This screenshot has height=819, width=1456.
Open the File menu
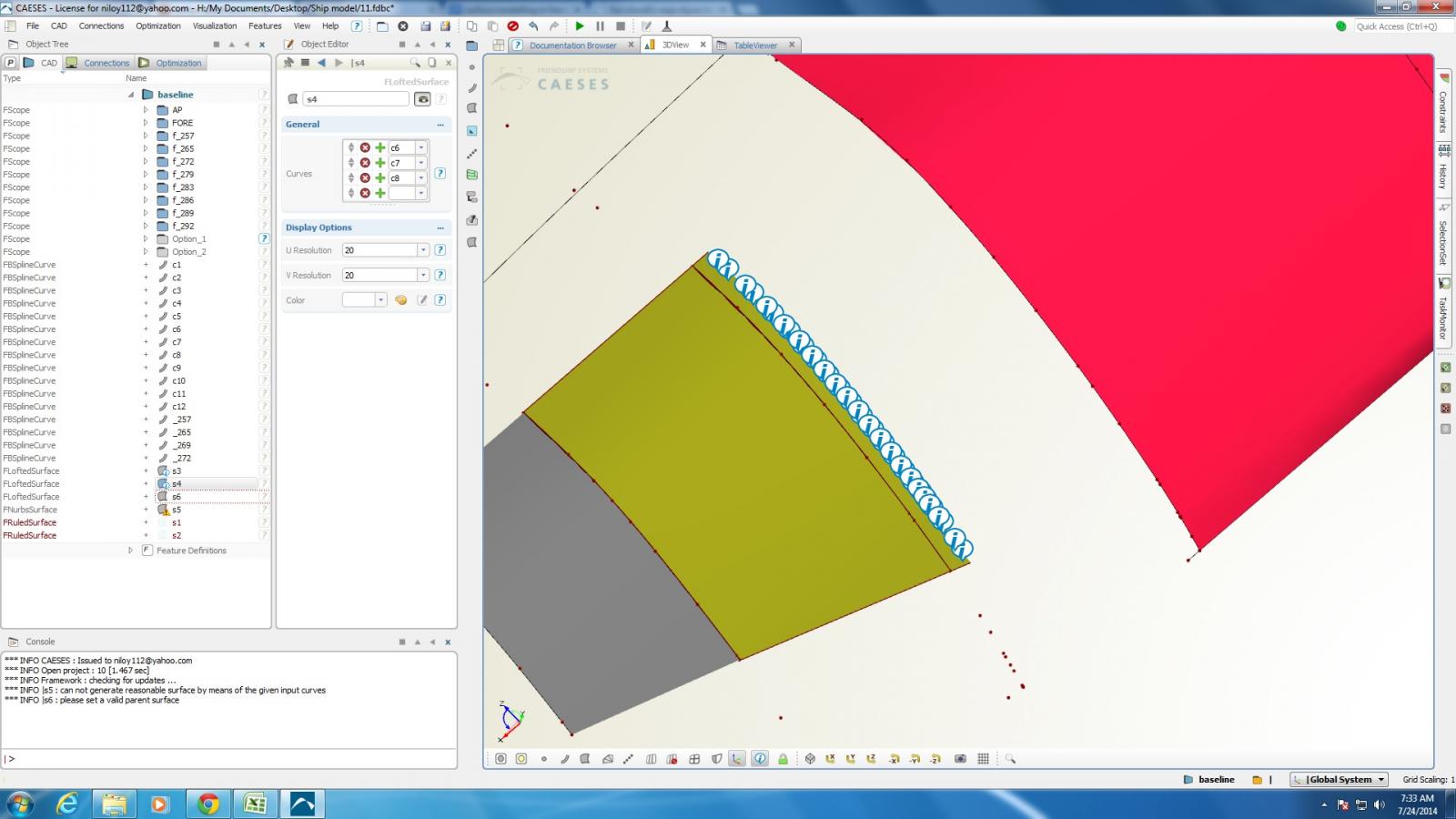pos(33,26)
